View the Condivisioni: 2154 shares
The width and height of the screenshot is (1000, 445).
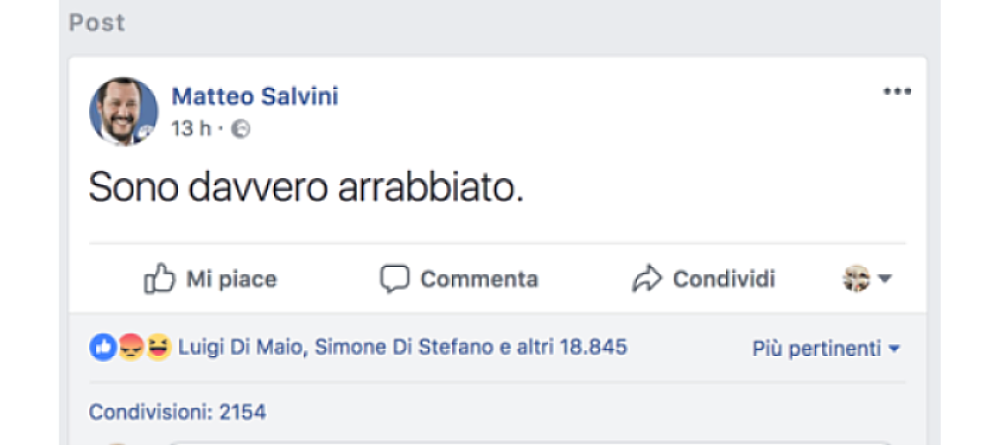tap(177, 411)
